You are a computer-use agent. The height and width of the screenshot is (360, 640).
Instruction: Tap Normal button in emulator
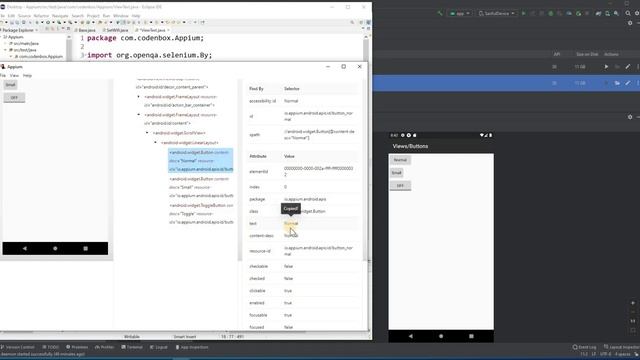(400, 160)
